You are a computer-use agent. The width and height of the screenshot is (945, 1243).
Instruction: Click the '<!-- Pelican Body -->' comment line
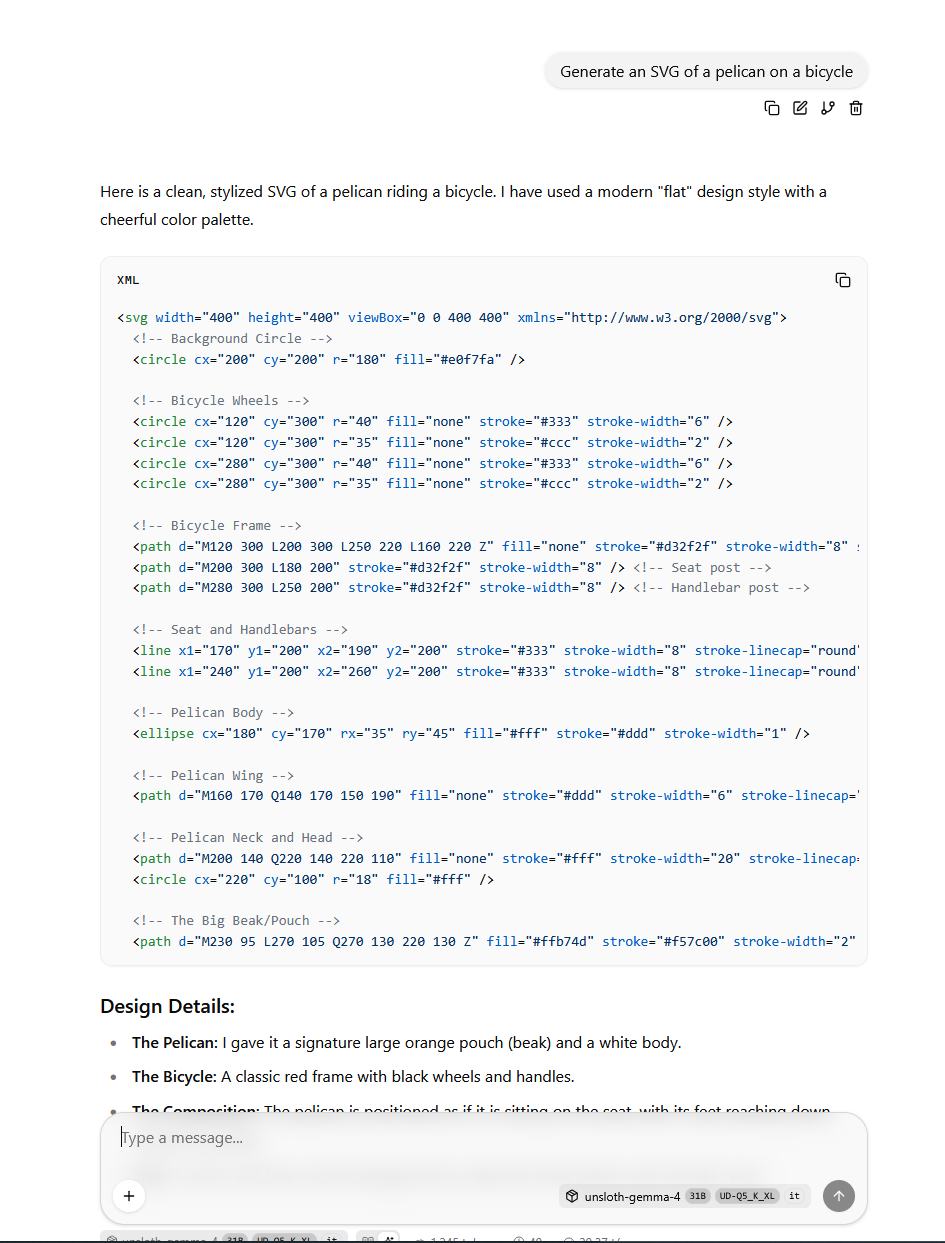(213, 713)
